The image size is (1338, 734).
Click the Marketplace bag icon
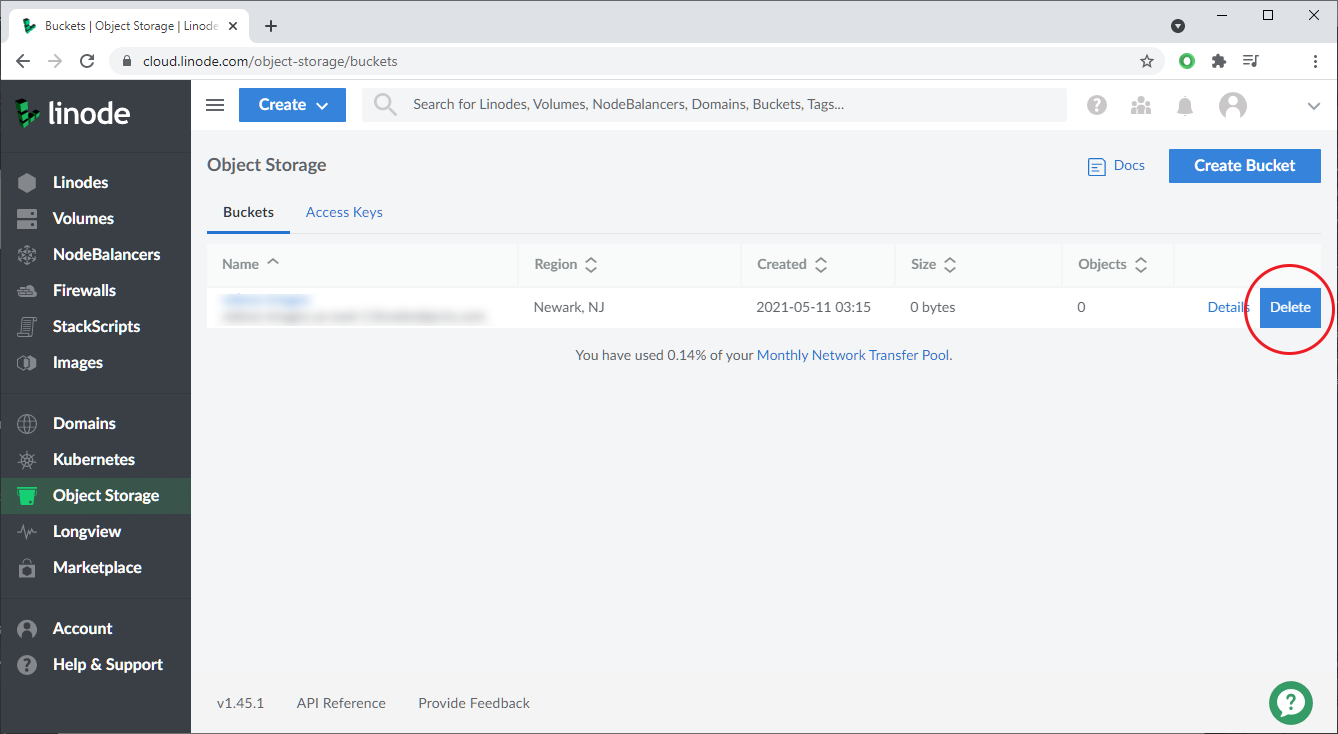point(27,567)
